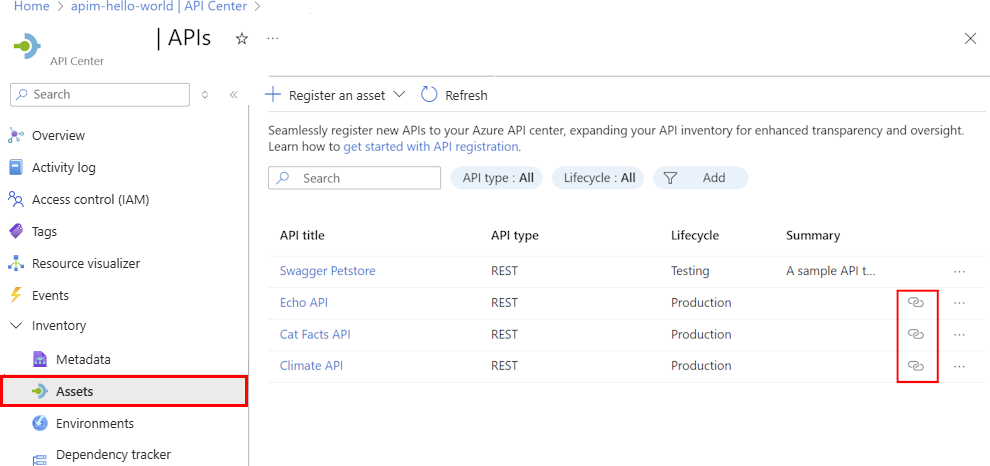Click the Metadata icon in the sidebar

[40, 359]
